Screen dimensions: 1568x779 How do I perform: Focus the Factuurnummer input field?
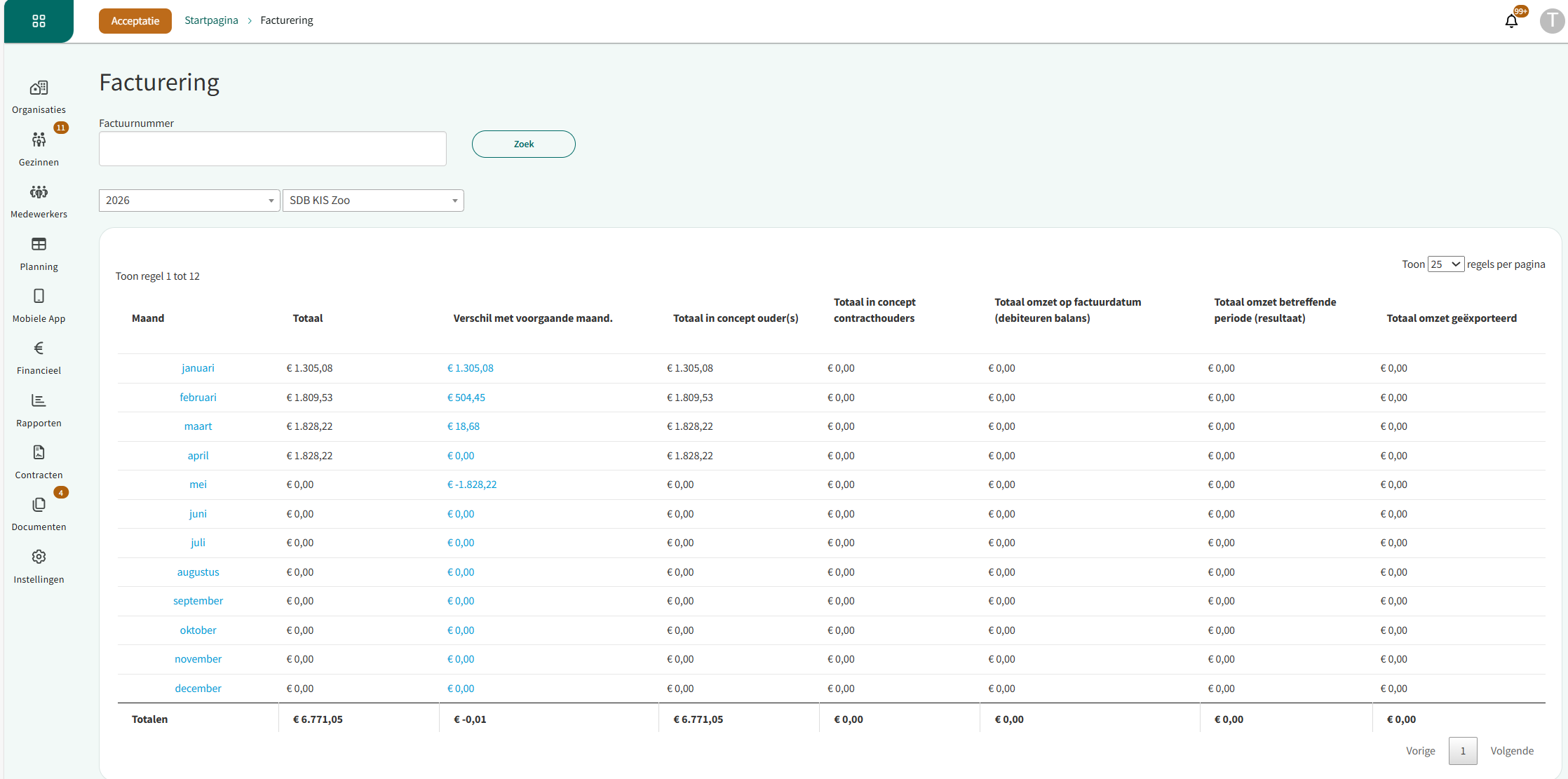point(272,149)
